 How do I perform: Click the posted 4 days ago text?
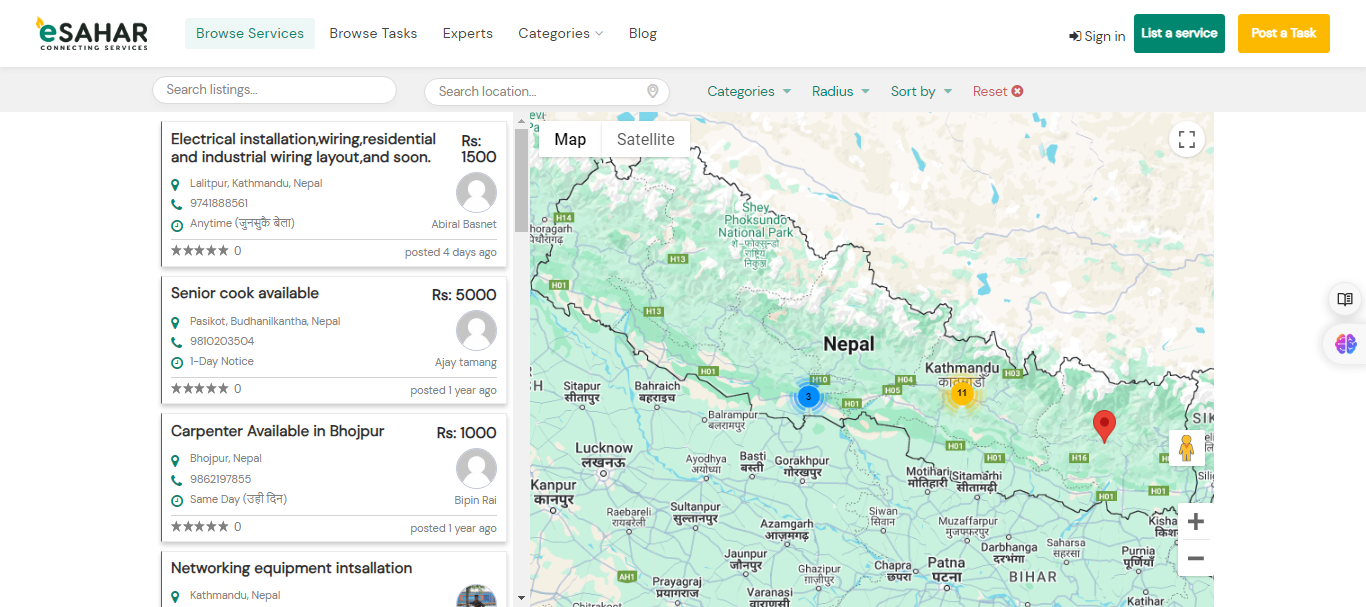coord(451,252)
